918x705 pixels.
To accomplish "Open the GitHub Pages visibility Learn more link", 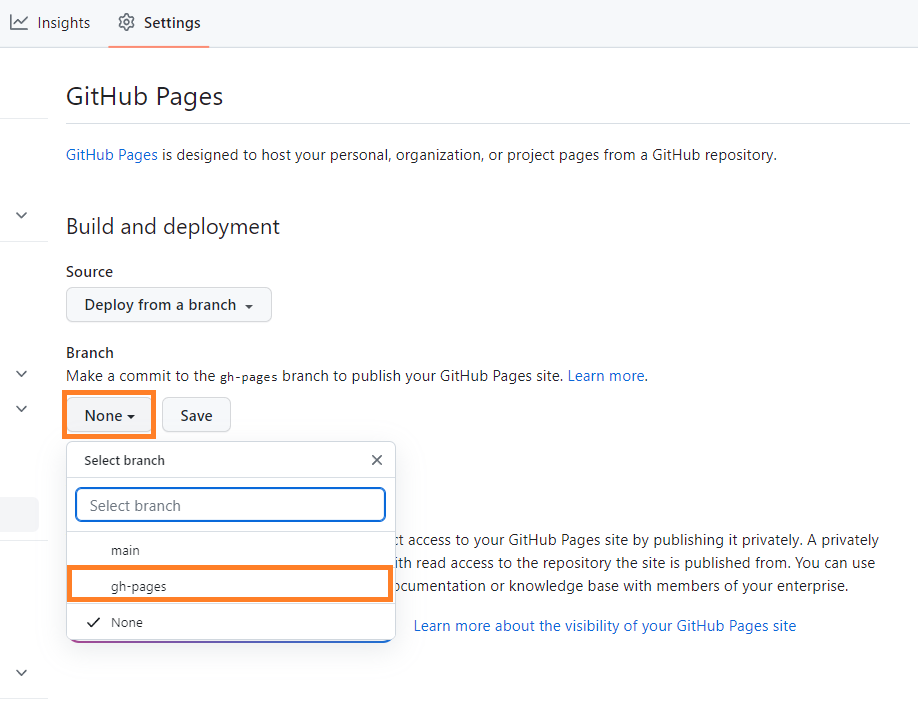I will [605, 625].
